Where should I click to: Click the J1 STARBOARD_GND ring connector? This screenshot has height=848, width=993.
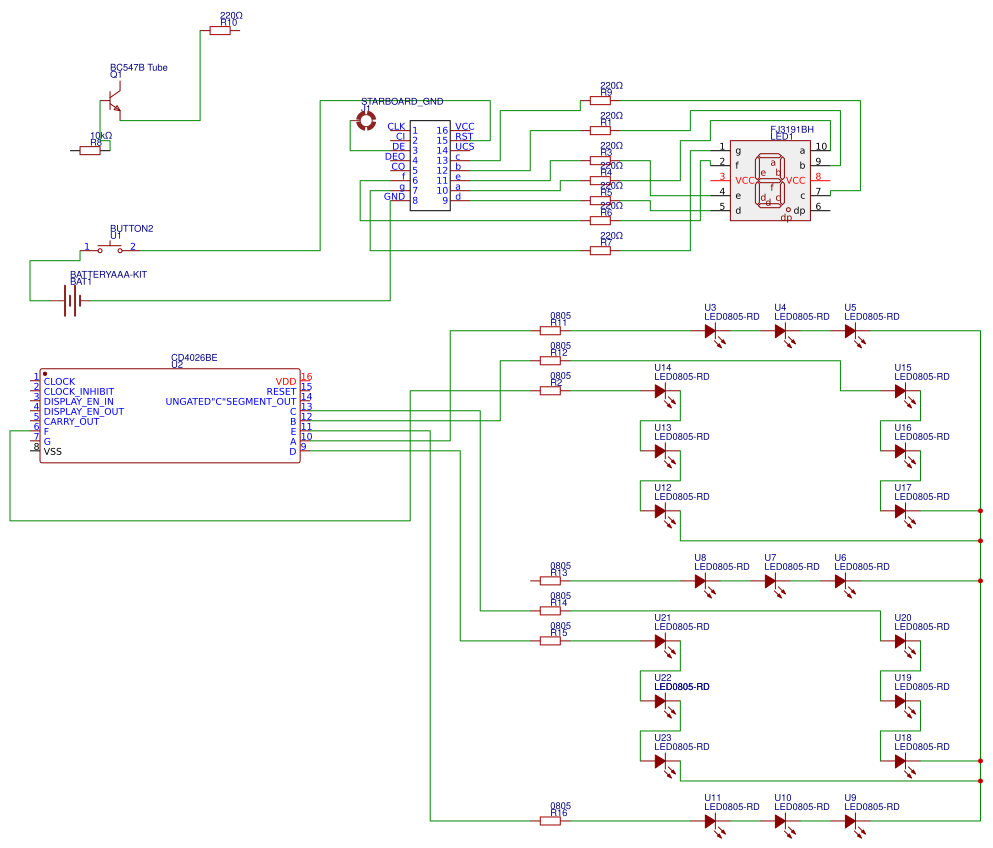pyautogui.click(x=365, y=121)
